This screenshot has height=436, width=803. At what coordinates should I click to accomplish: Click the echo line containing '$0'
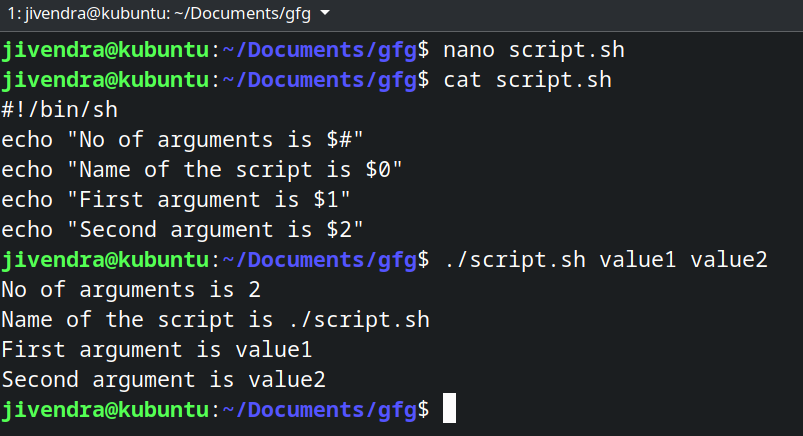(202, 169)
